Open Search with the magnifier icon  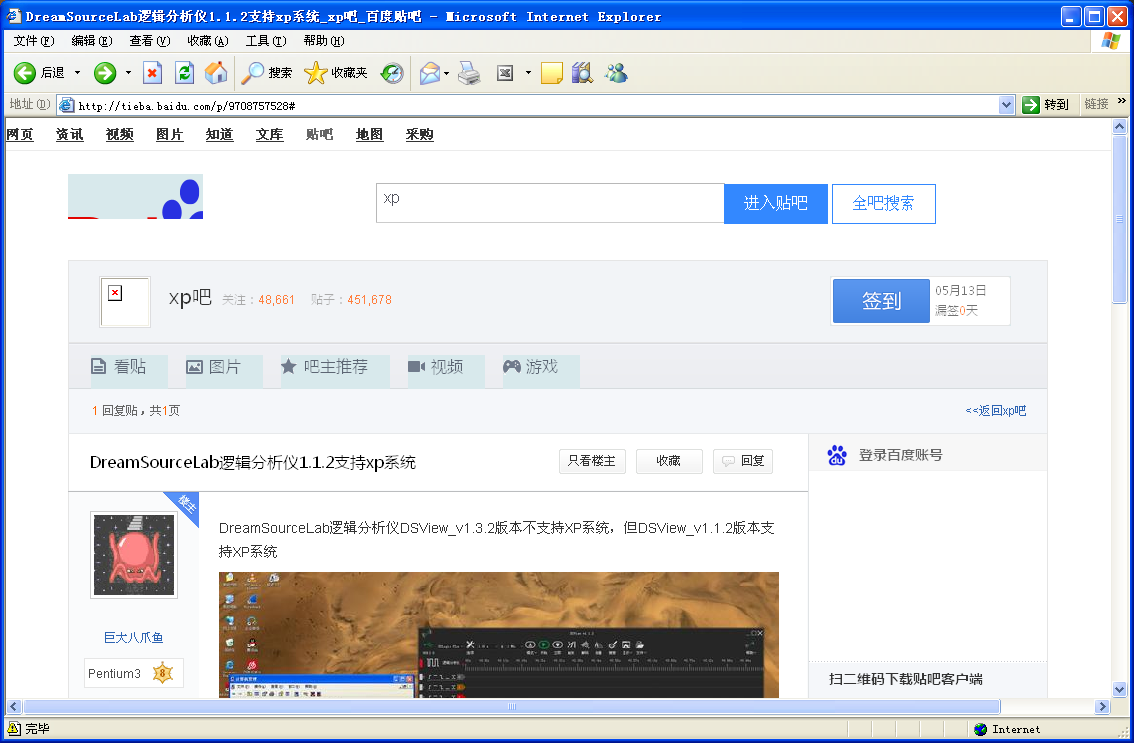pos(266,72)
